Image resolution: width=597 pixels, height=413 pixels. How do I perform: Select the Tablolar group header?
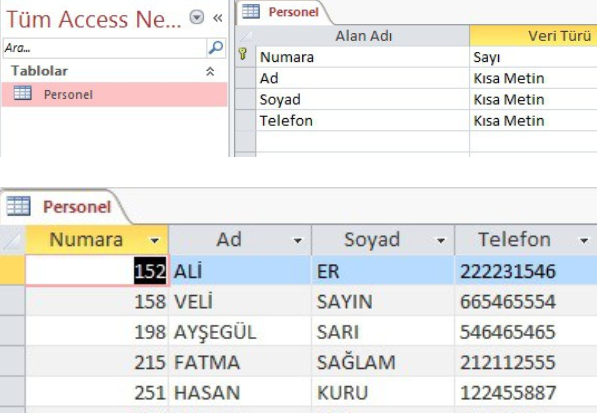(114, 71)
